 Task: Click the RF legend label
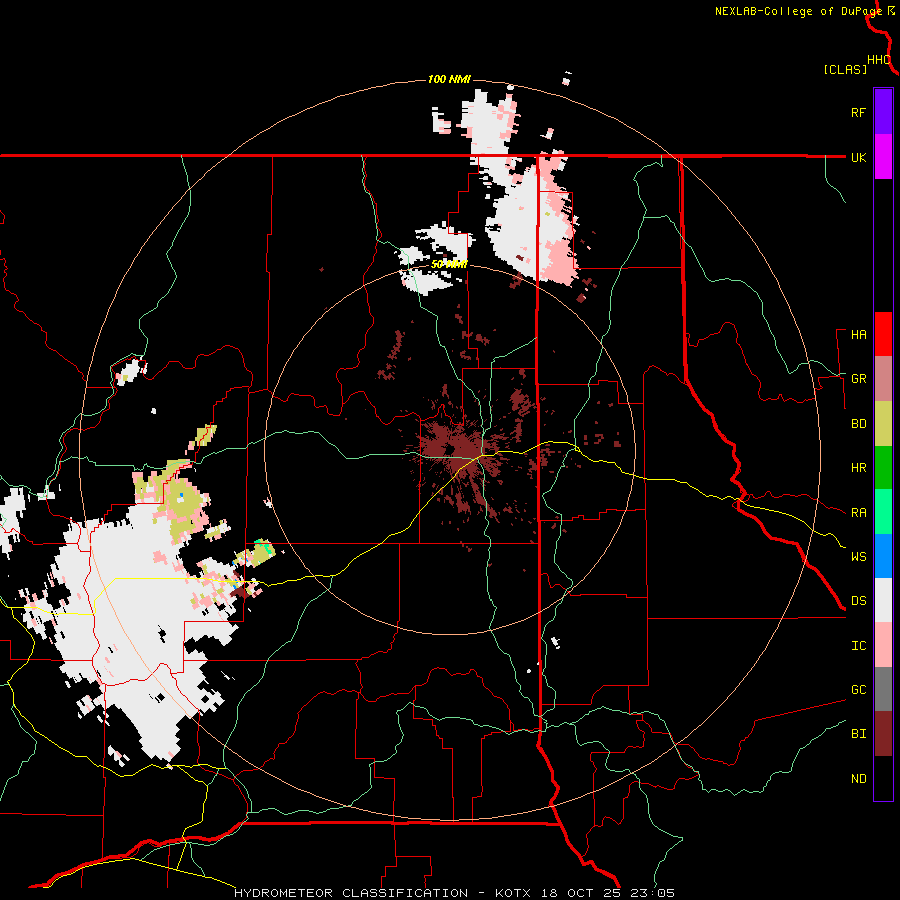(x=858, y=112)
